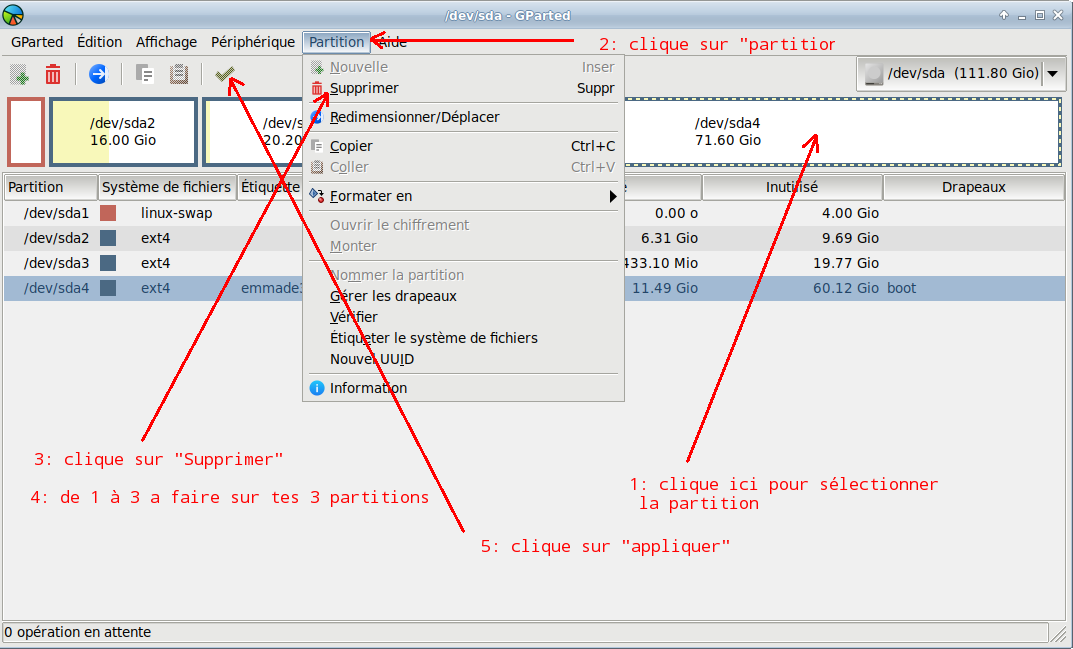Click the GParted app icon in title bar

point(14,15)
